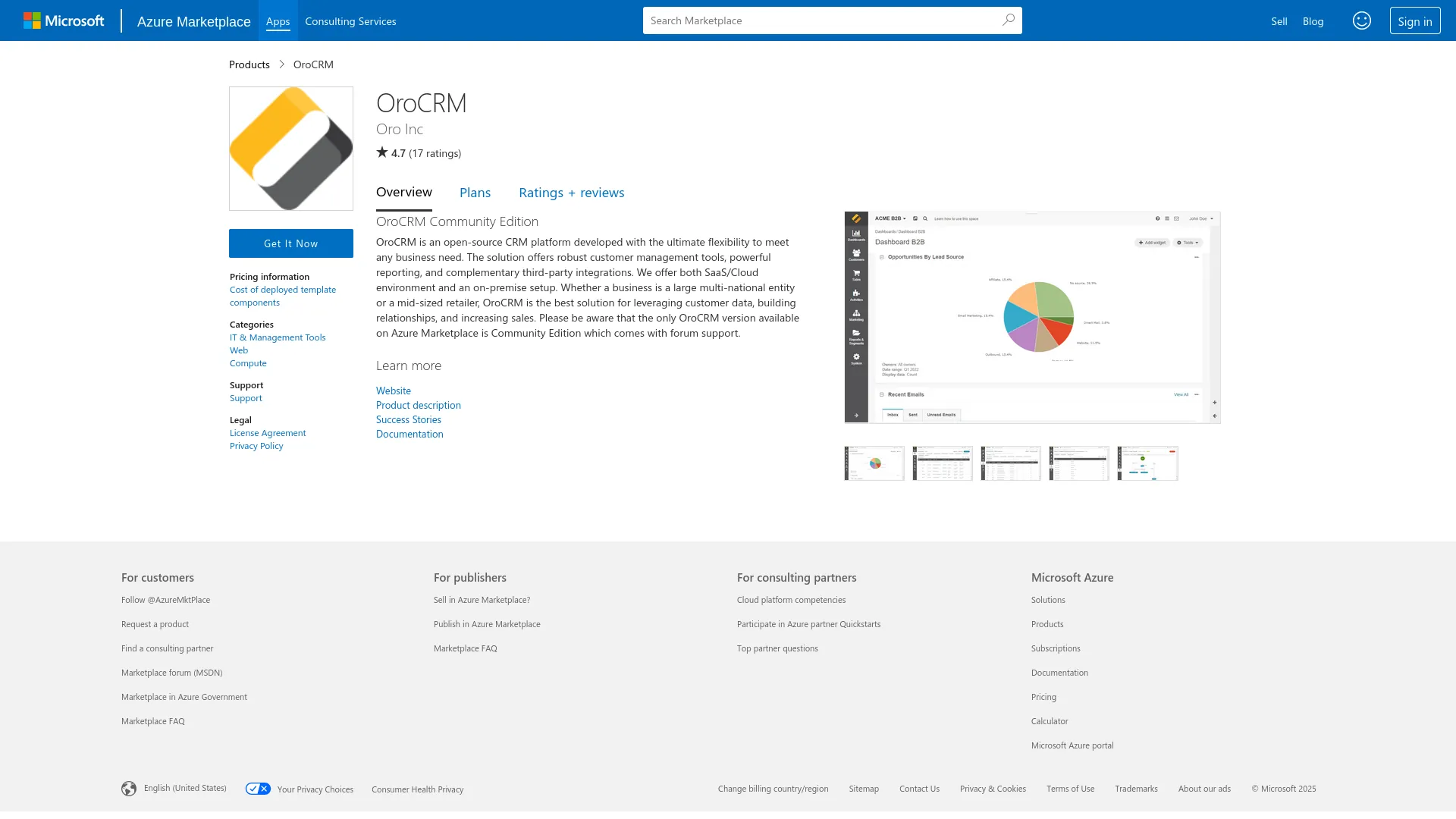Open the Compute category link
1456x819 pixels.
tap(248, 363)
